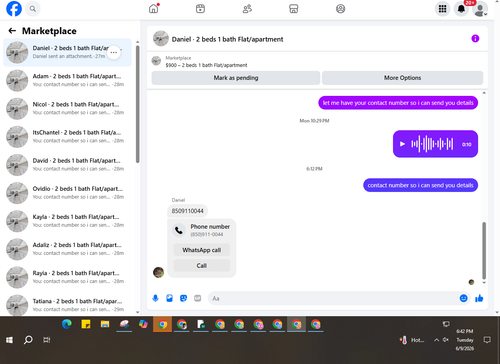Open the emoji picker
Screen dimensions: 500x364
click(x=463, y=298)
